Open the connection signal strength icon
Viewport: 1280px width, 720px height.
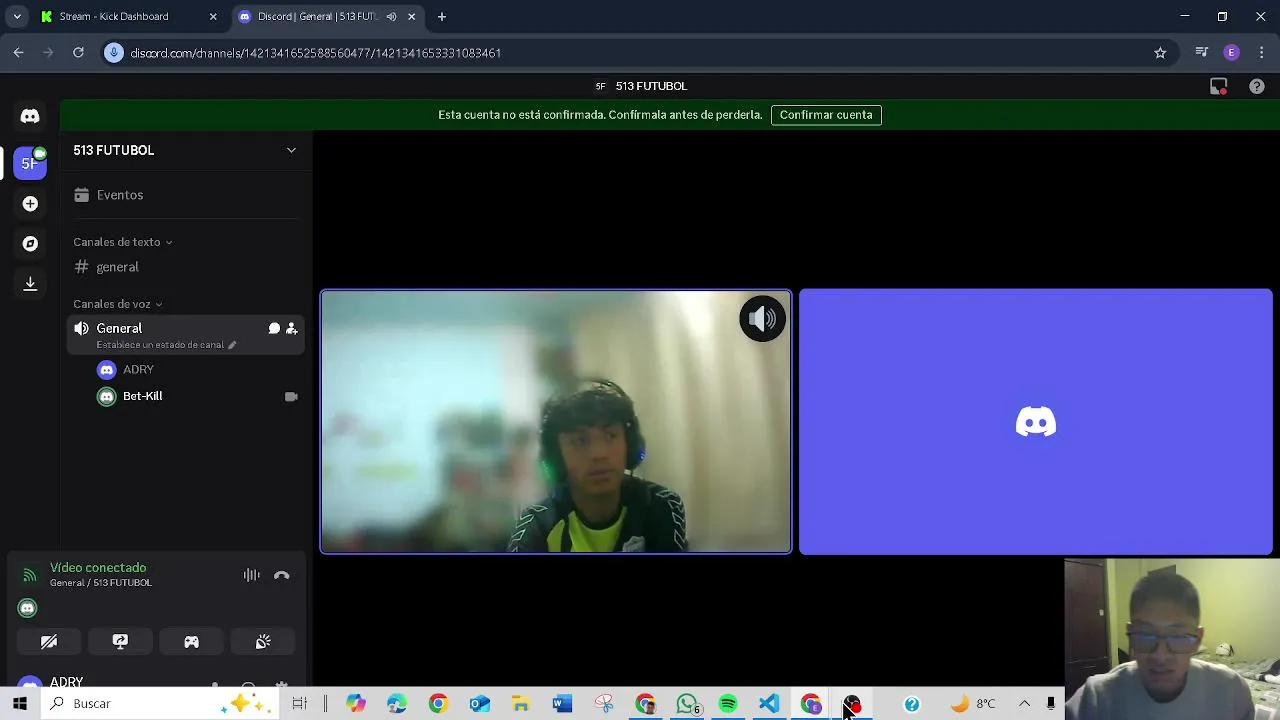29,575
